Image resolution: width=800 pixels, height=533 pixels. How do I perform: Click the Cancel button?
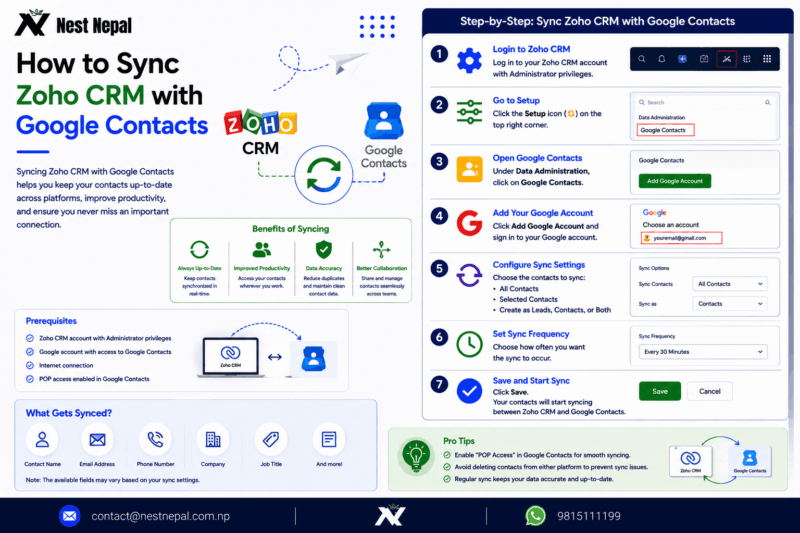point(710,391)
